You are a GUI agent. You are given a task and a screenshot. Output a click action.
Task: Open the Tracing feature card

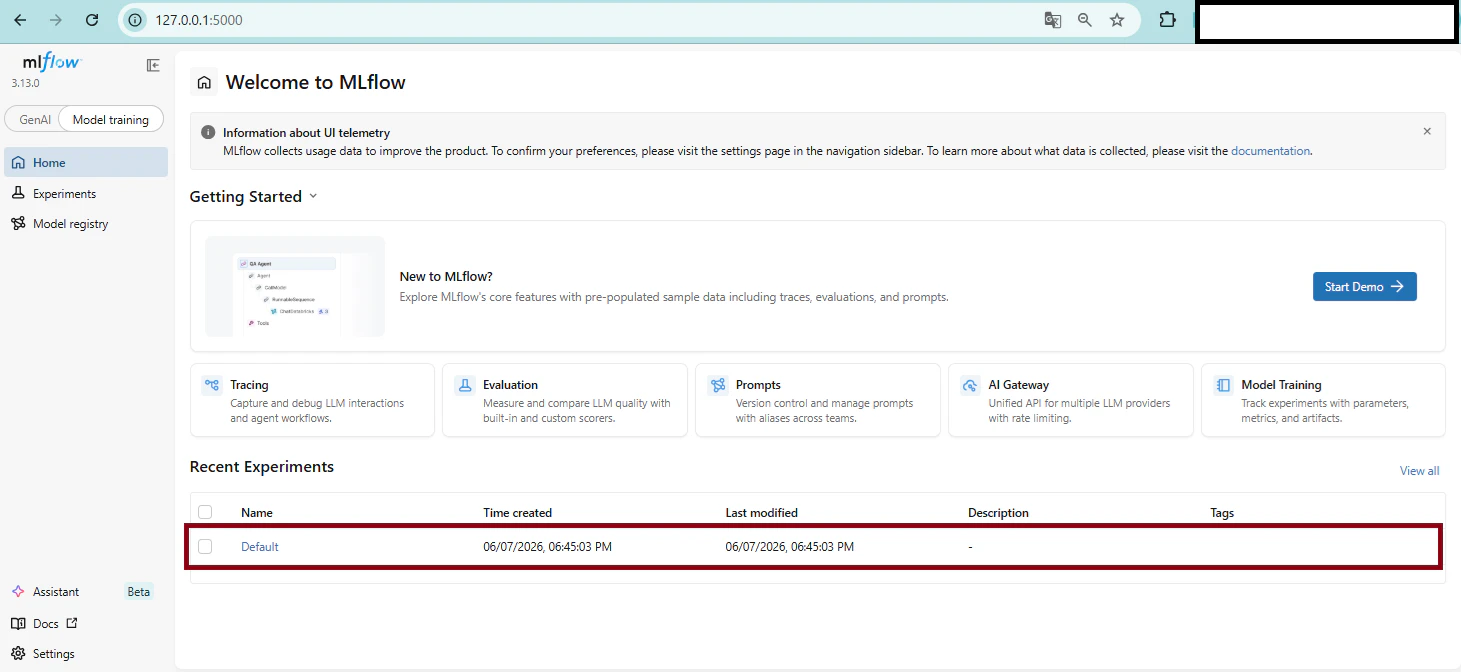tap(312, 400)
